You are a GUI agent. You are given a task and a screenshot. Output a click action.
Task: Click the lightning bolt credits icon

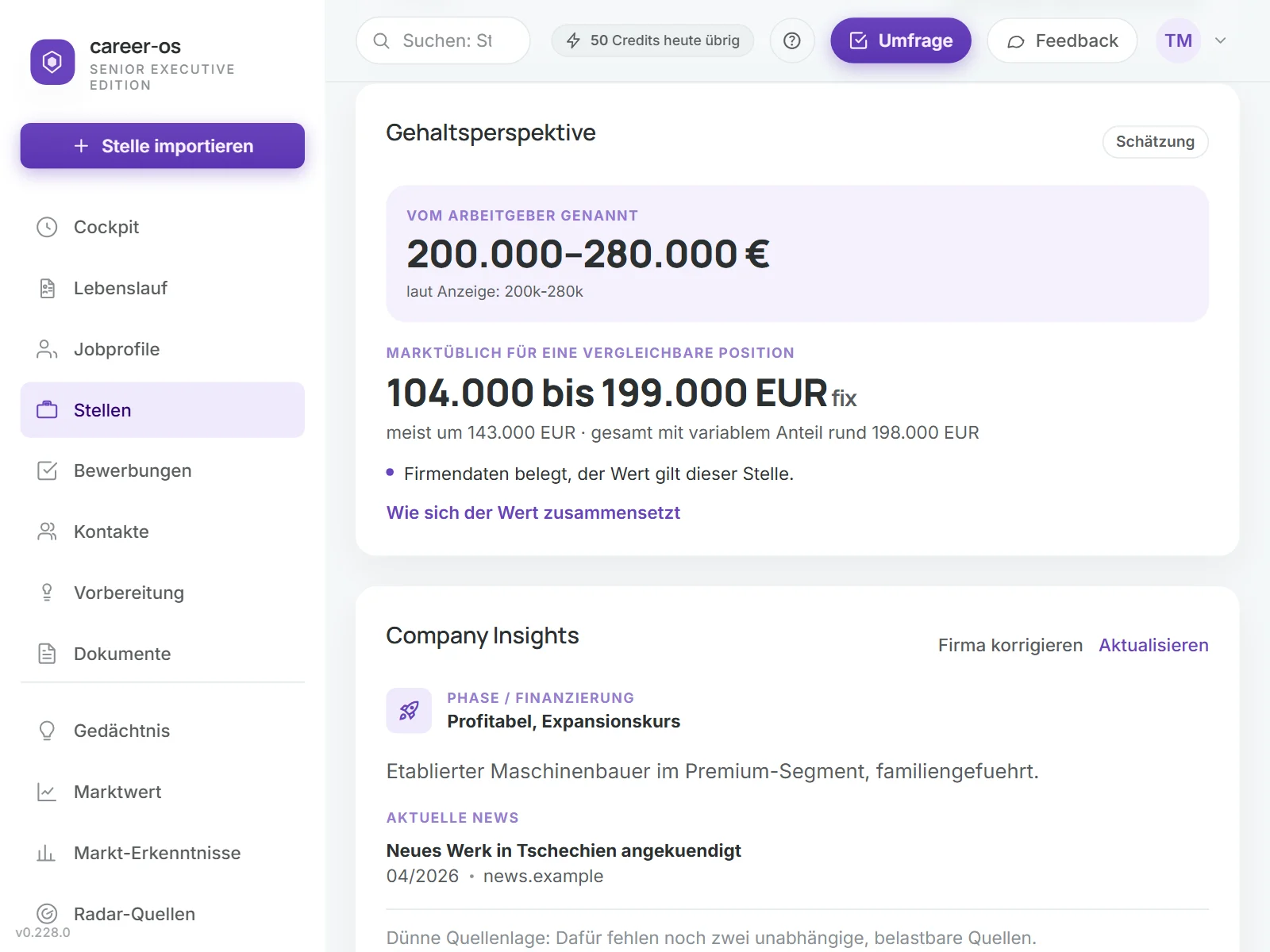coord(573,40)
